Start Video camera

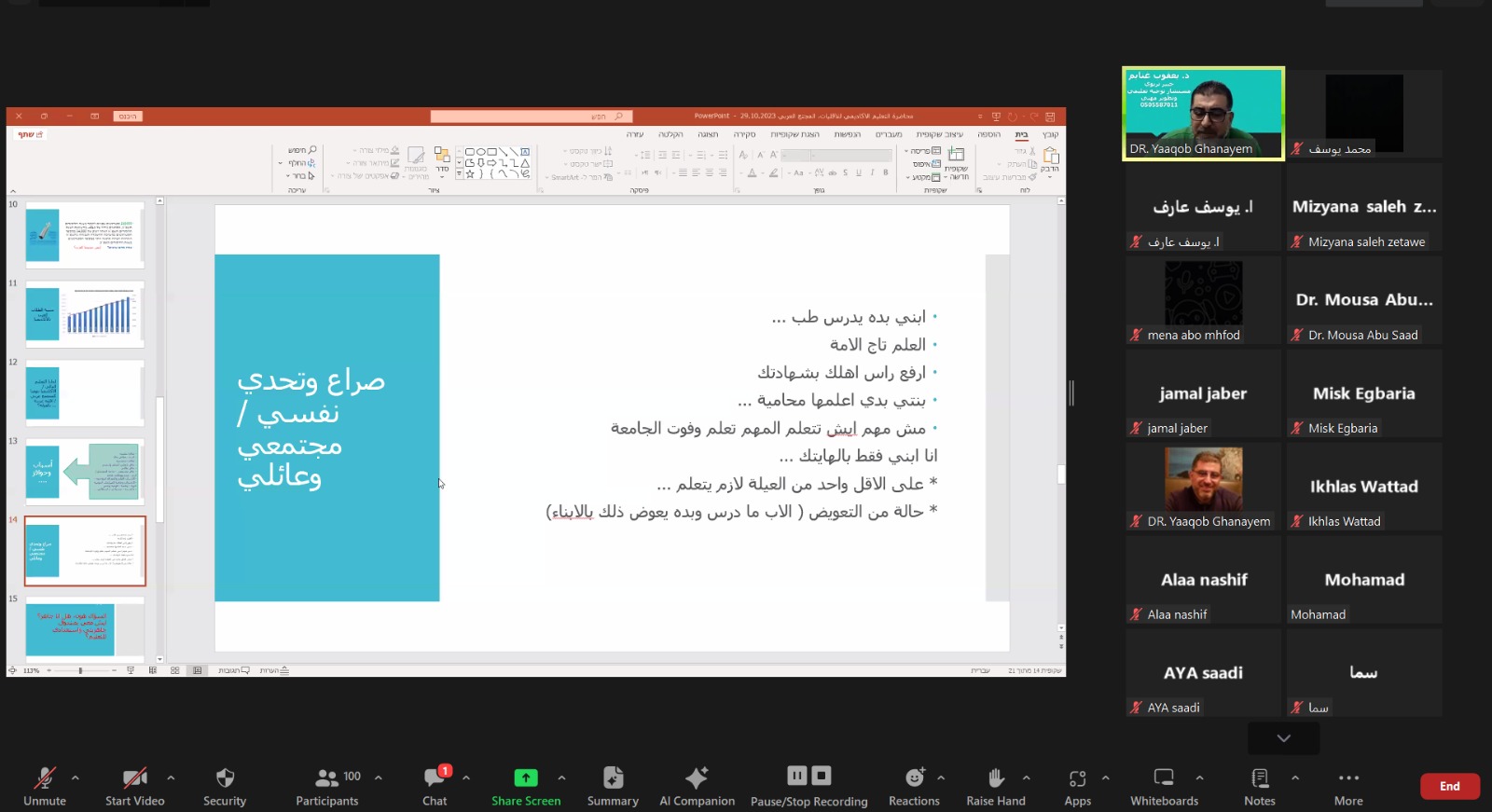tap(134, 778)
